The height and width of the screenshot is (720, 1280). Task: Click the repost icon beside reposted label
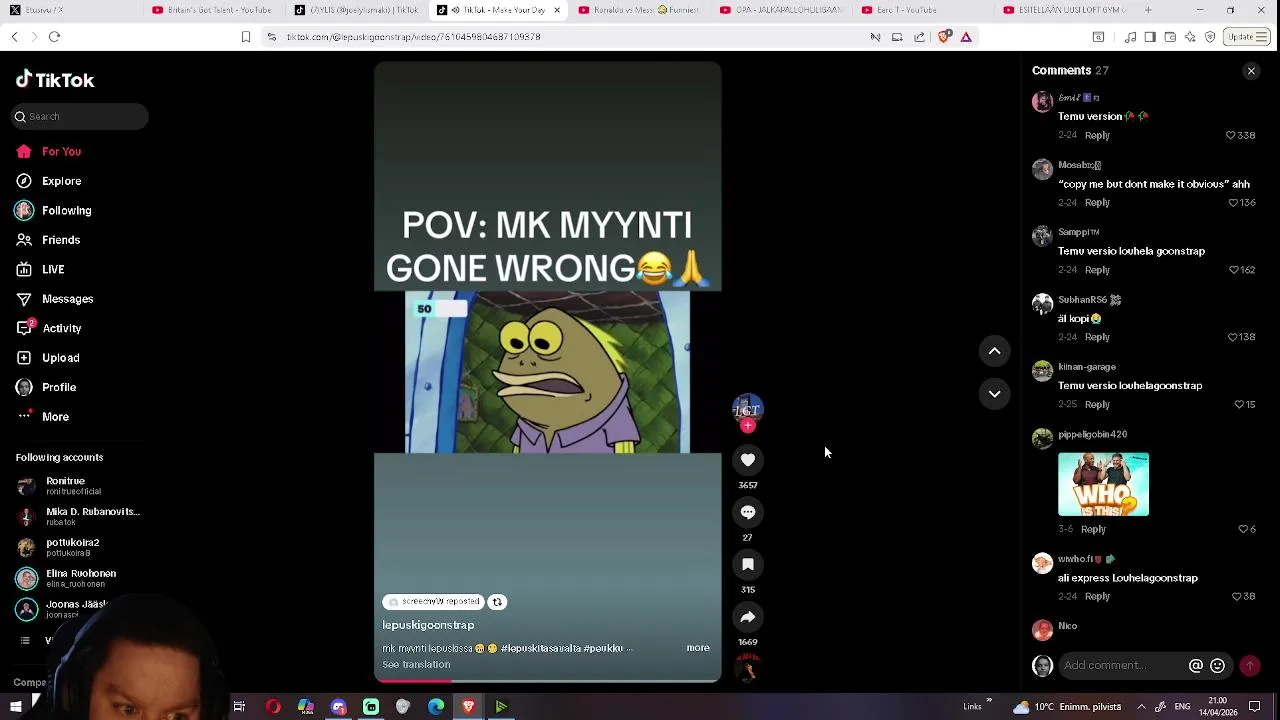point(497,602)
